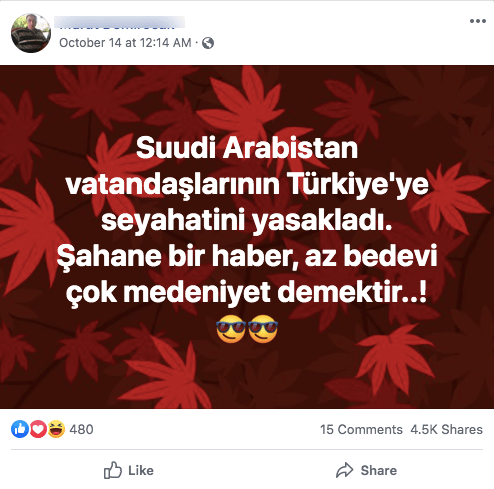
Task: Click the Share button label
Action: click(x=379, y=470)
